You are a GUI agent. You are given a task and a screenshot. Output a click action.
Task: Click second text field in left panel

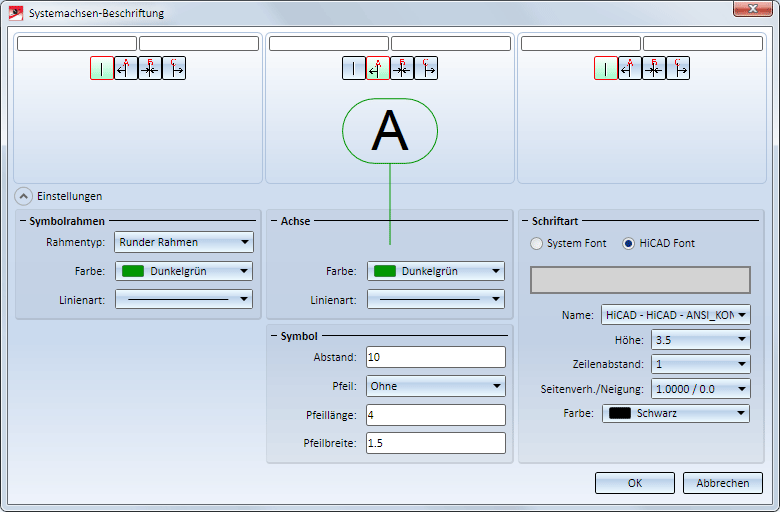point(199,43)
